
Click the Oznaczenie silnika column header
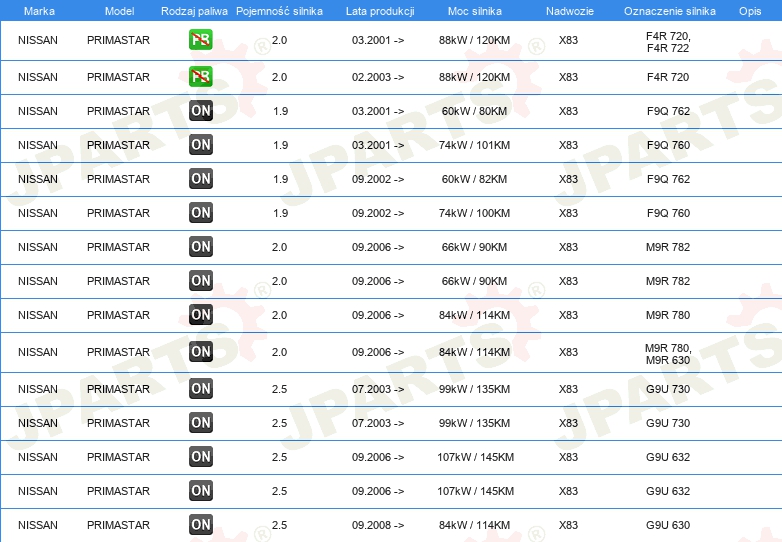(669, 11)
